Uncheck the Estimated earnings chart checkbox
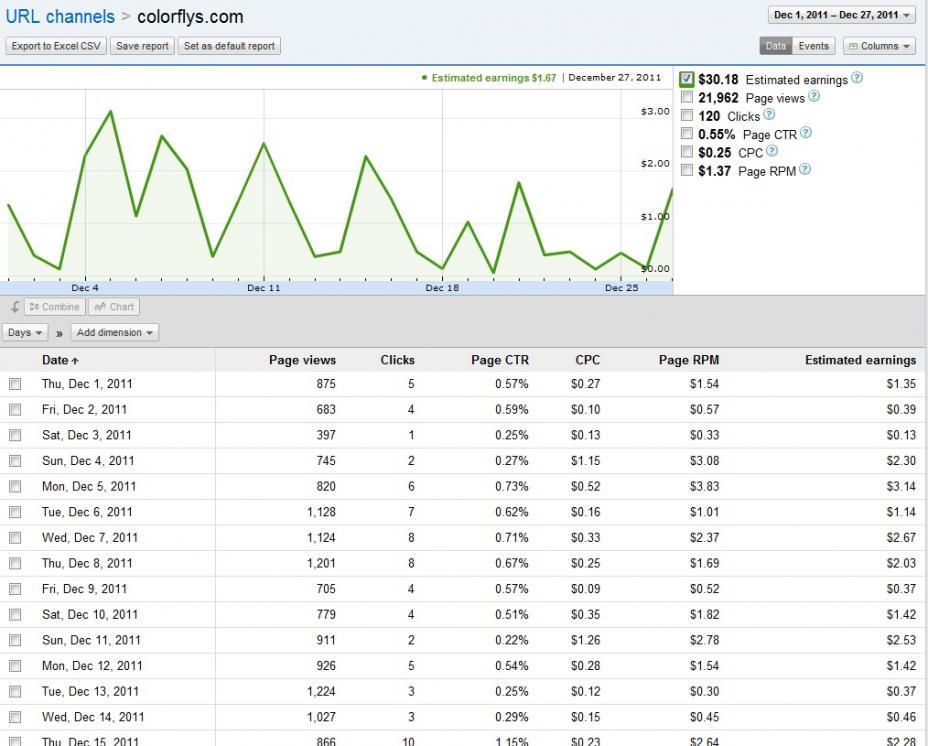This screenshot has height=746, width=928. 687,79
